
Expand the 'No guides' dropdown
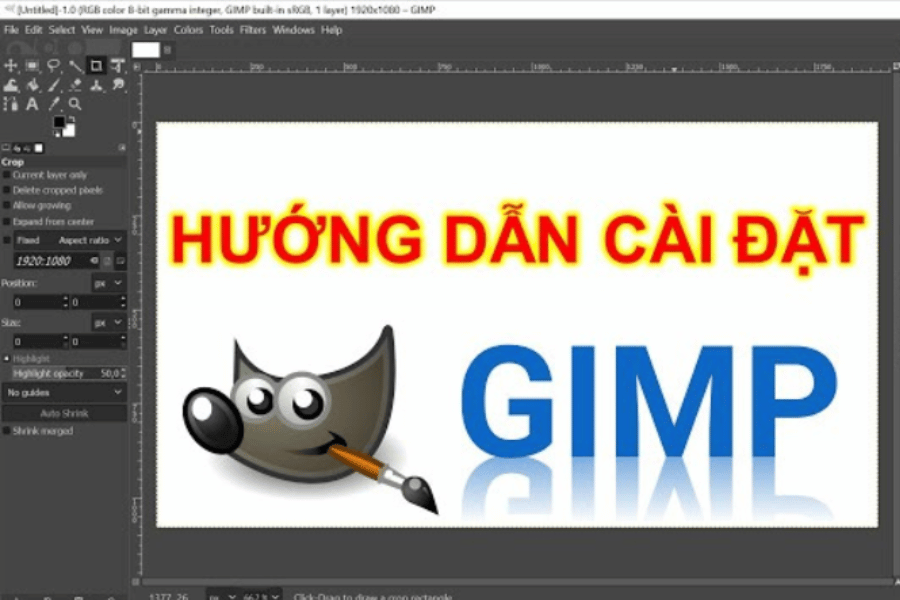[64, 393]
